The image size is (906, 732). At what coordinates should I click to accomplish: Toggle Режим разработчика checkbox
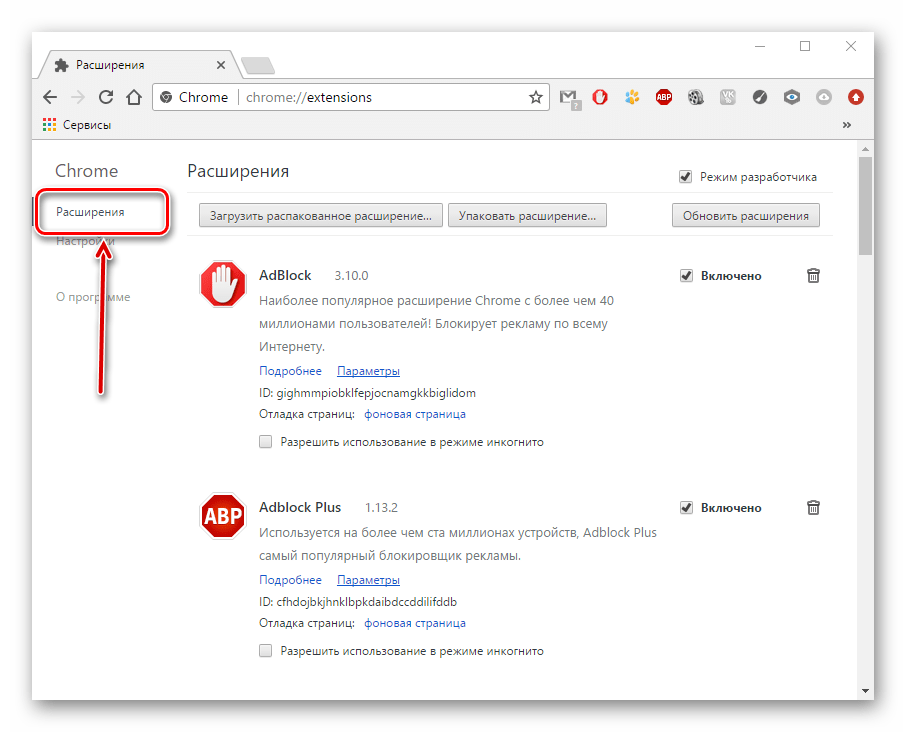click(x=686, y=177)
